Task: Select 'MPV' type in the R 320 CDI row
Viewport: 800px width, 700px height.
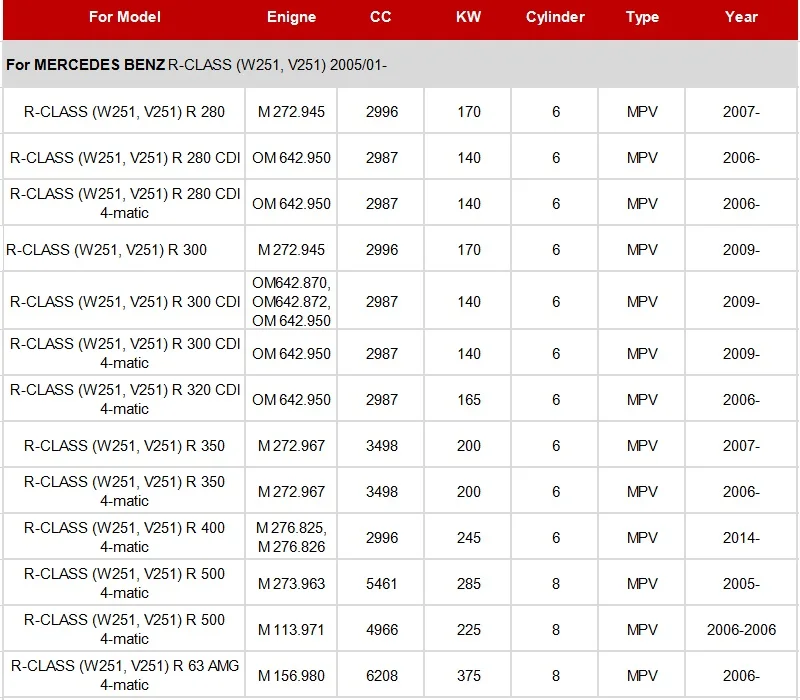Action: [x=642, y=399]
